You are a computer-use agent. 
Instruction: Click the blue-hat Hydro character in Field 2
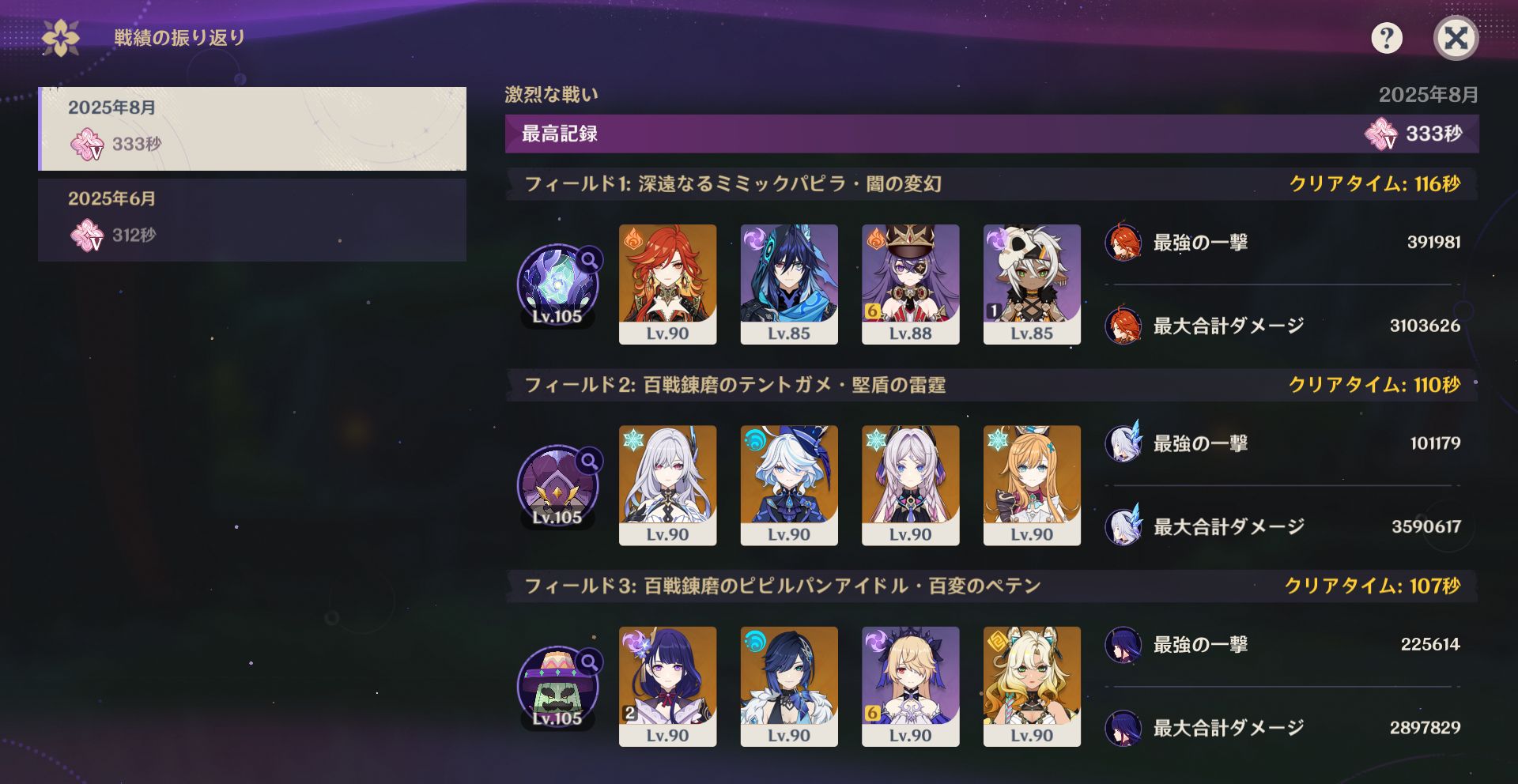[x=789, y=485]
